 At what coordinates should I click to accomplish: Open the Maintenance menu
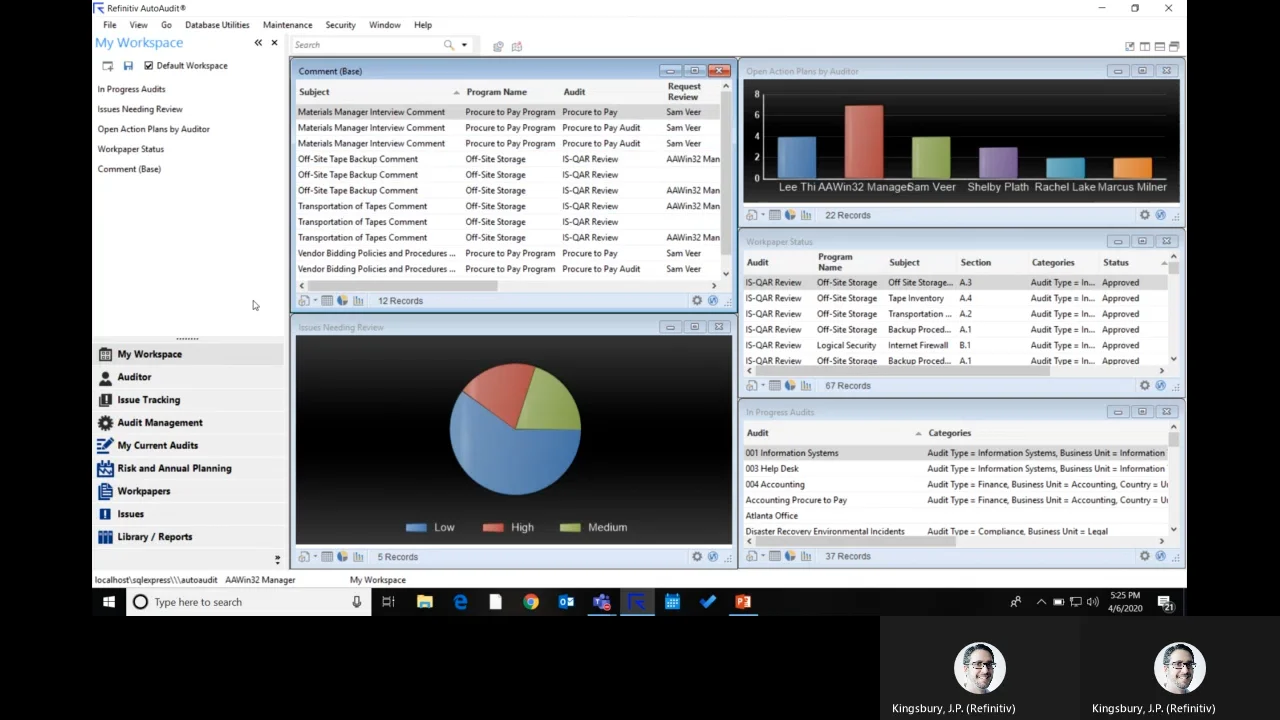tap(287, 25)
